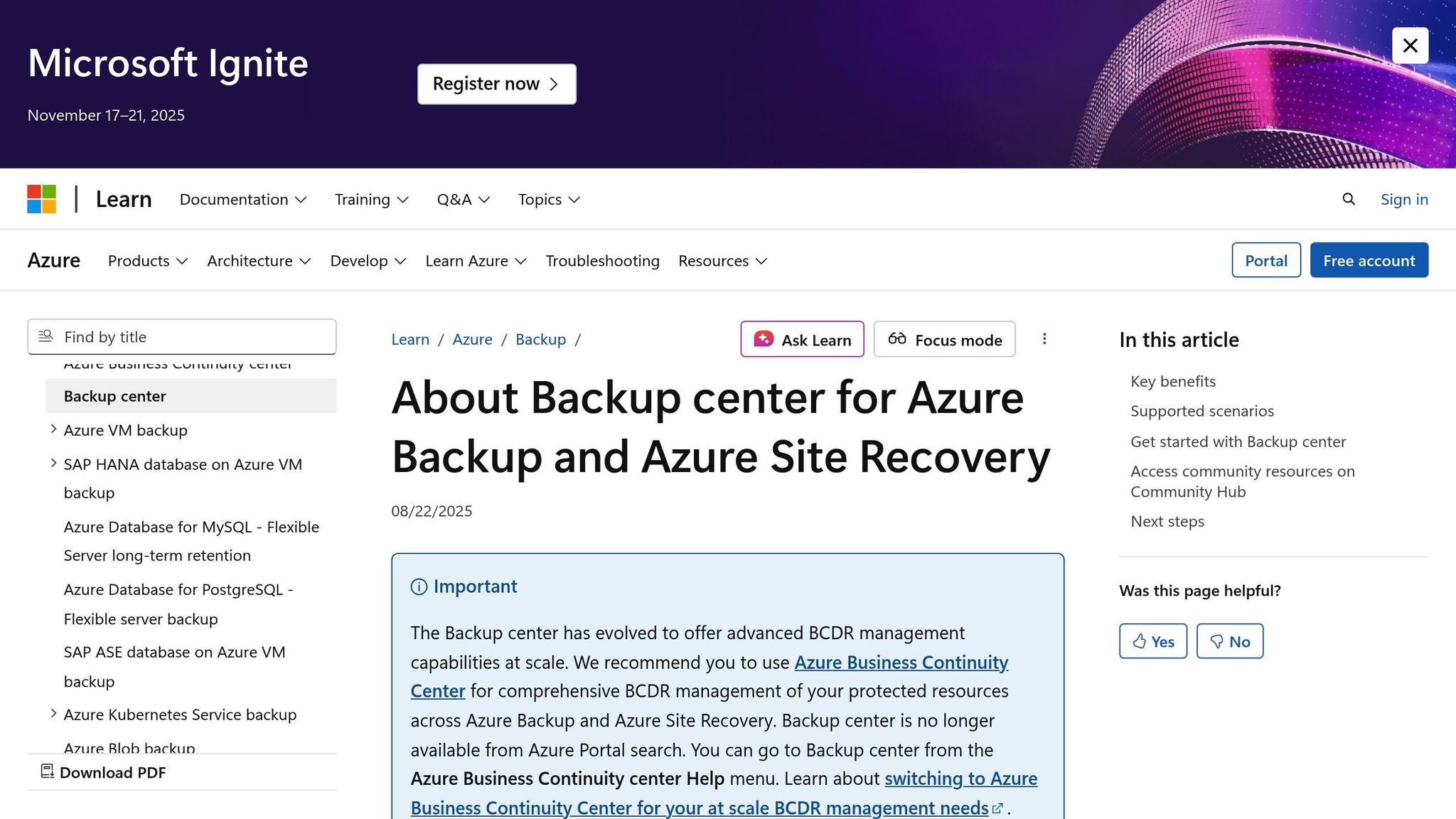The width and height of the screenshot is (1456, 819).
Task: Open the Troubleshooting menu item
Action: coord(601,261)
